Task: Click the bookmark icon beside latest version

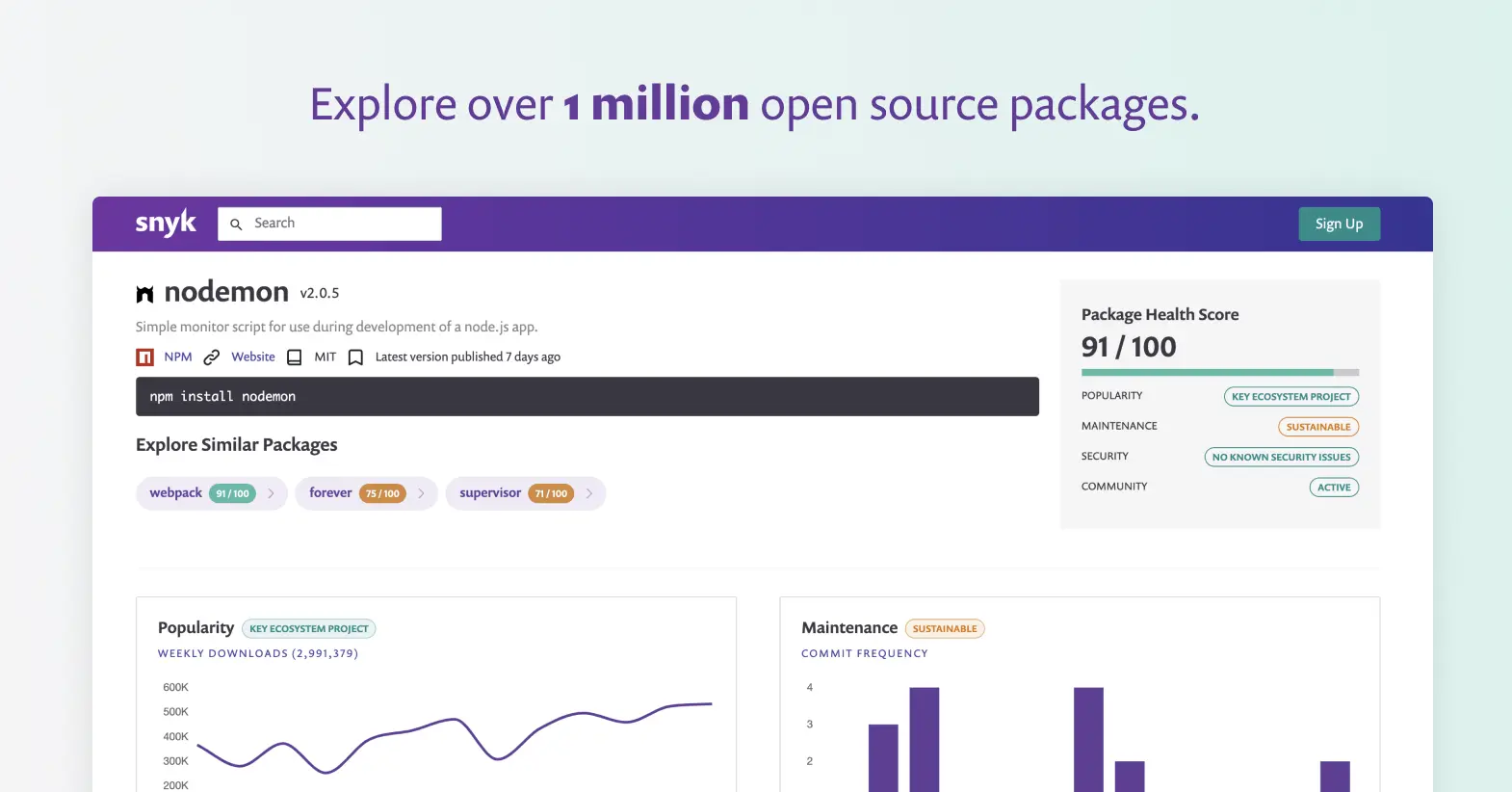Action: pos(355,357)
